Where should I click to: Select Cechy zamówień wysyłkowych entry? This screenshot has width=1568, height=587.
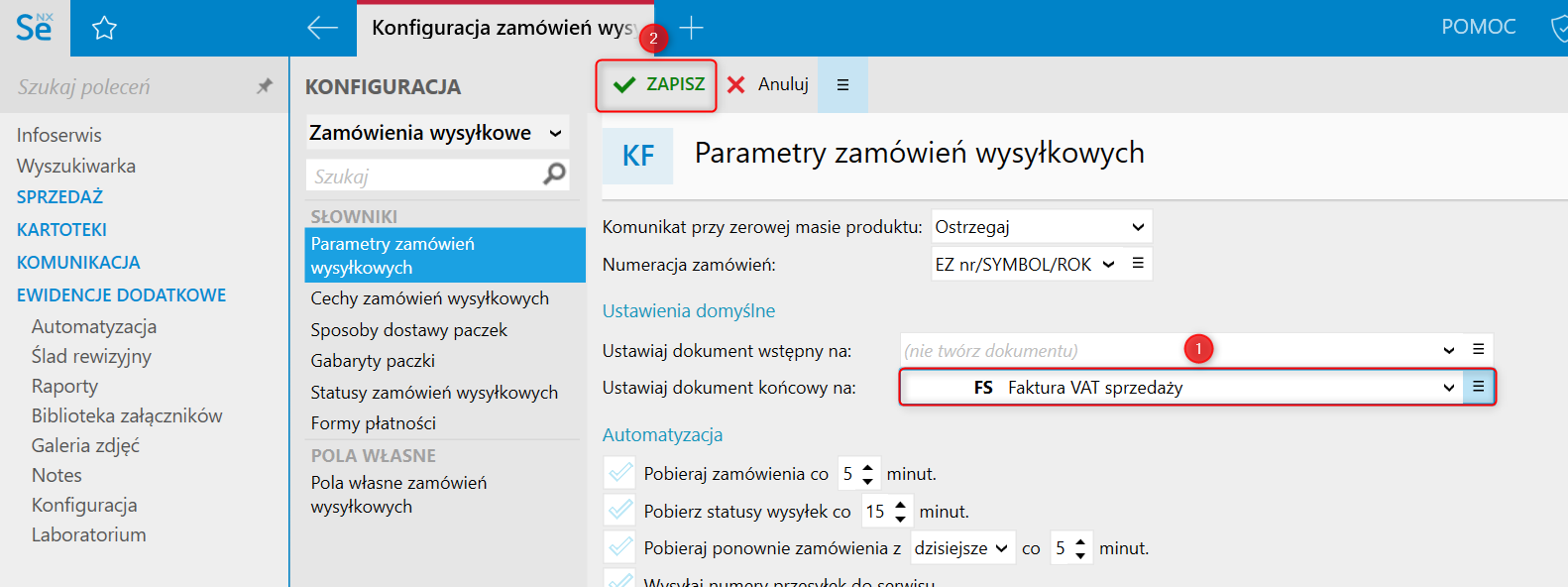[x=430, y=298]
